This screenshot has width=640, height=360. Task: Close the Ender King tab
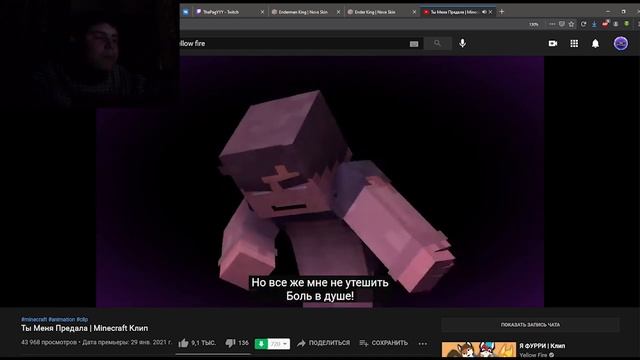pyautogui.click(x=414, y=12)
